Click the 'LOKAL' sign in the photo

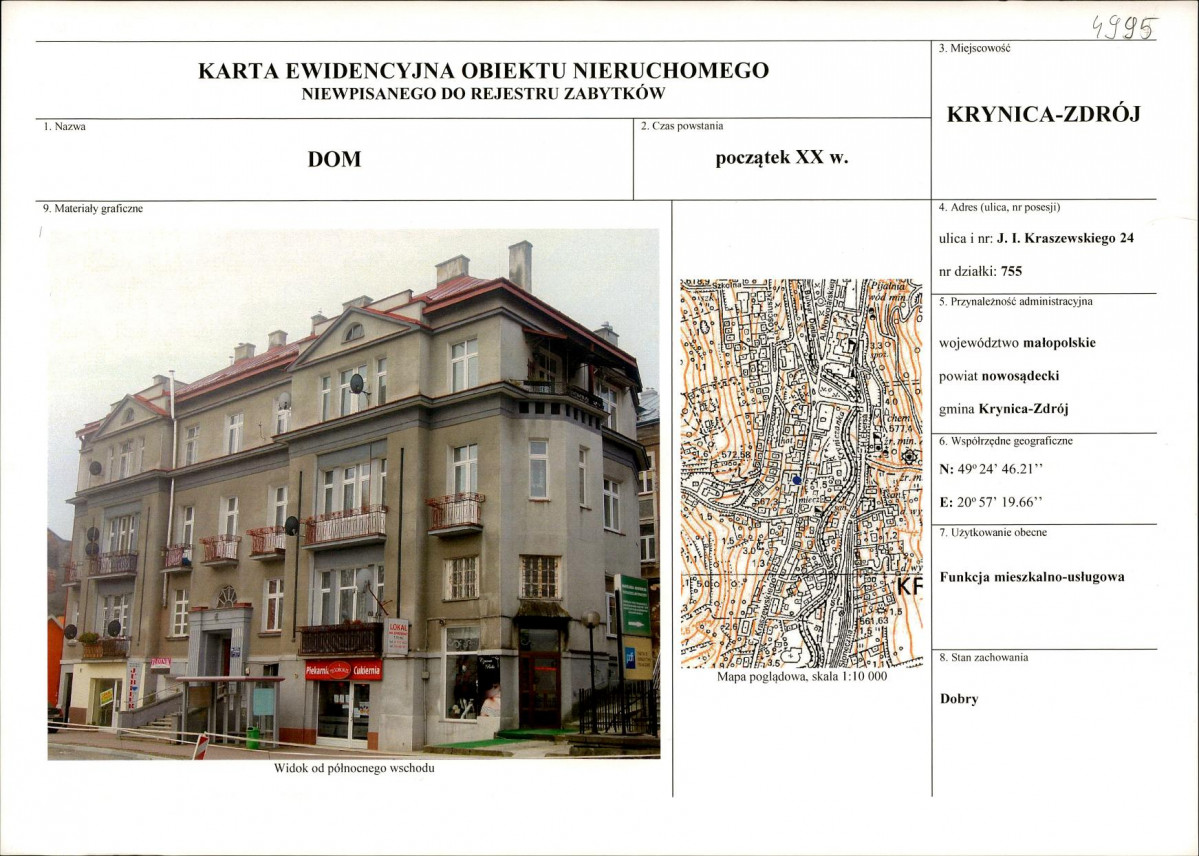coord(397,636)
